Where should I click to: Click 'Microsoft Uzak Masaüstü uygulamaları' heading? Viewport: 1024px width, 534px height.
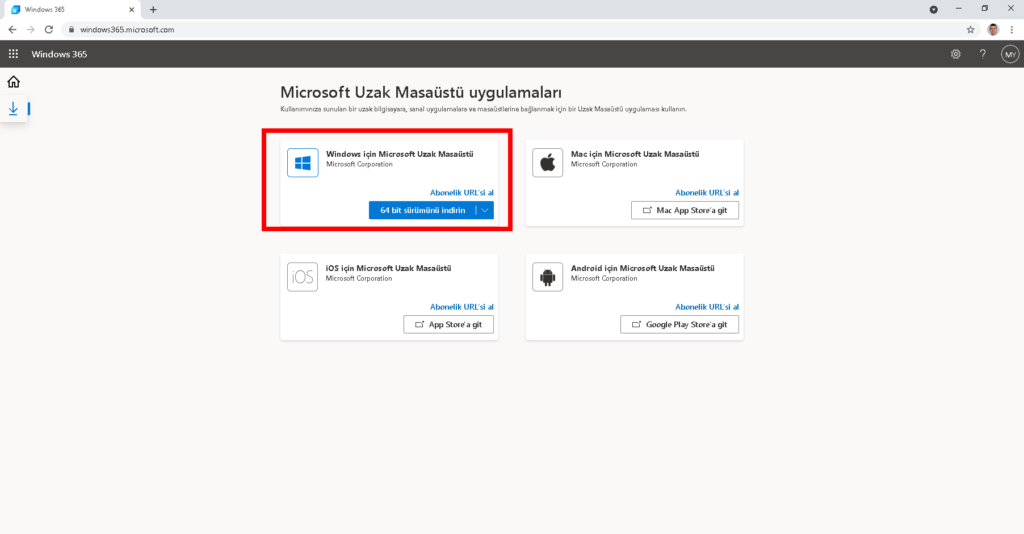[421, 93]
